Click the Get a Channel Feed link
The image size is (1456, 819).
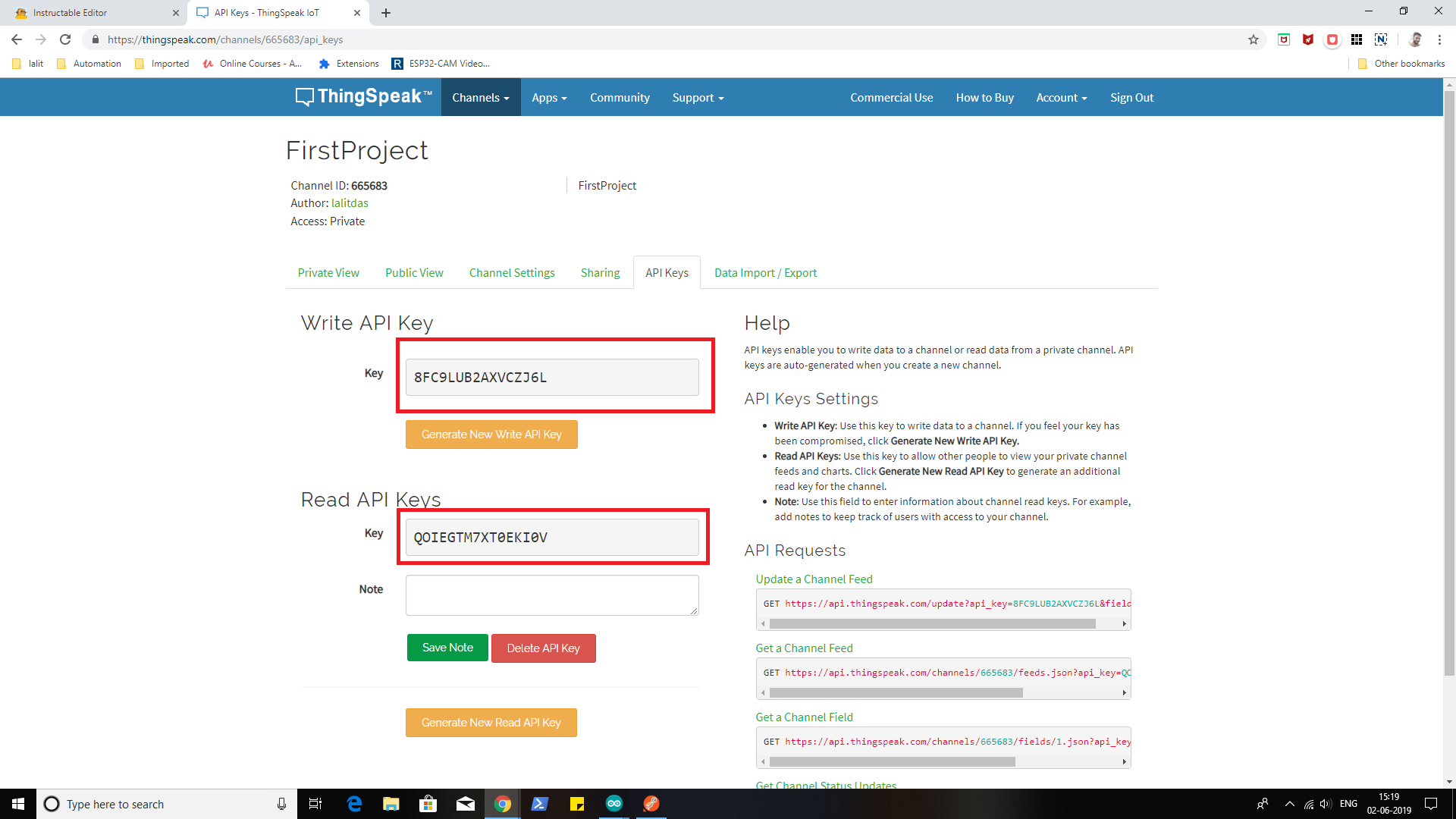(x=804, y=648)
